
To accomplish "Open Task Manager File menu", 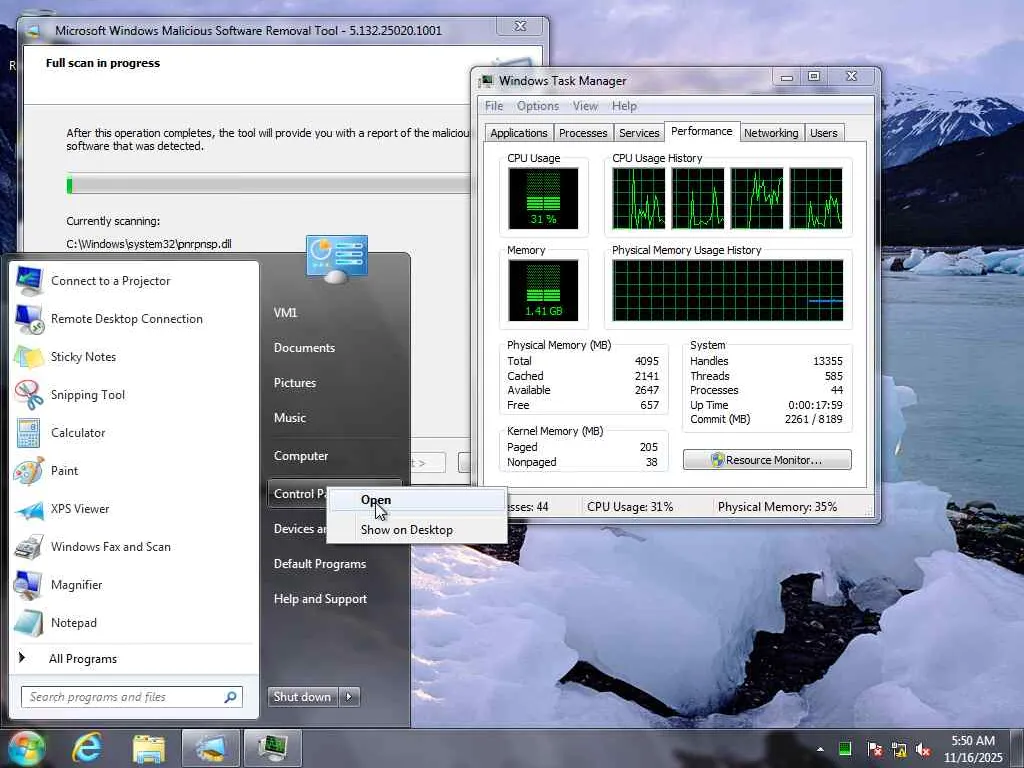I will coord(494,106).
